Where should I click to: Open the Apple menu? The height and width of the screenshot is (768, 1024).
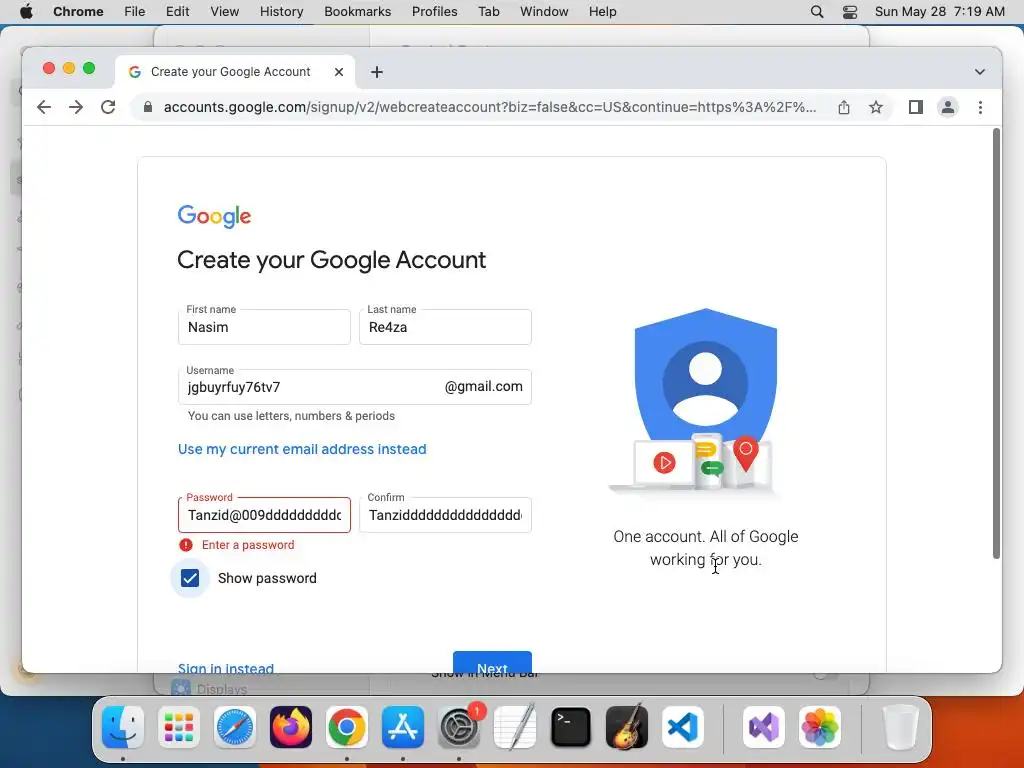(x=26, y=12)
